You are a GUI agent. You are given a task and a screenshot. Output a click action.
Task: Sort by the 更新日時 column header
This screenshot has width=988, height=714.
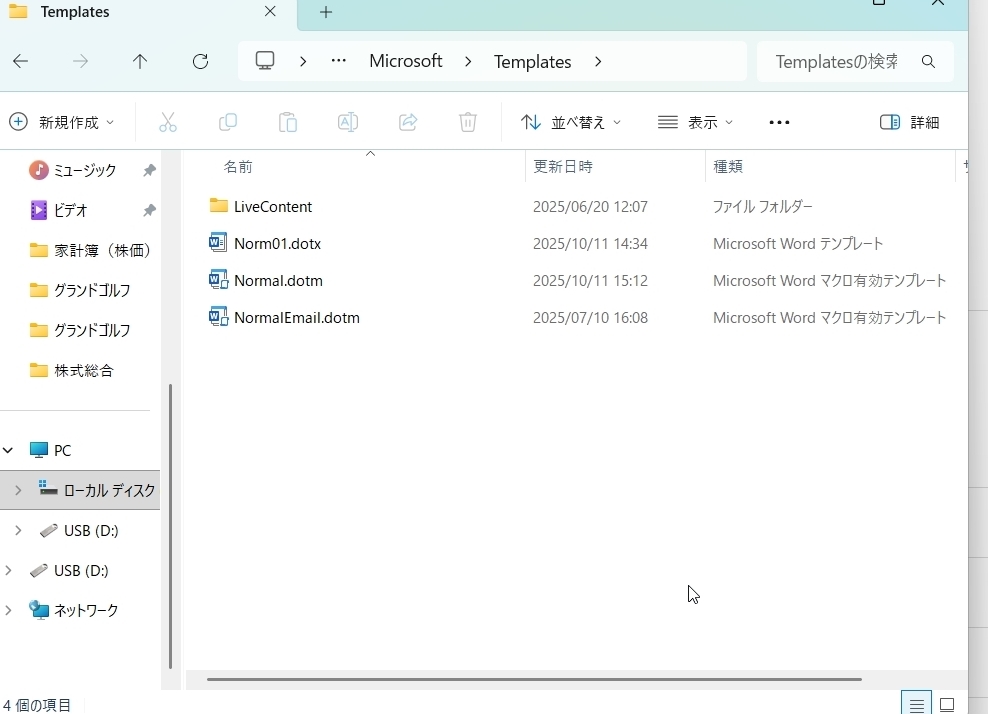(563, 167)
